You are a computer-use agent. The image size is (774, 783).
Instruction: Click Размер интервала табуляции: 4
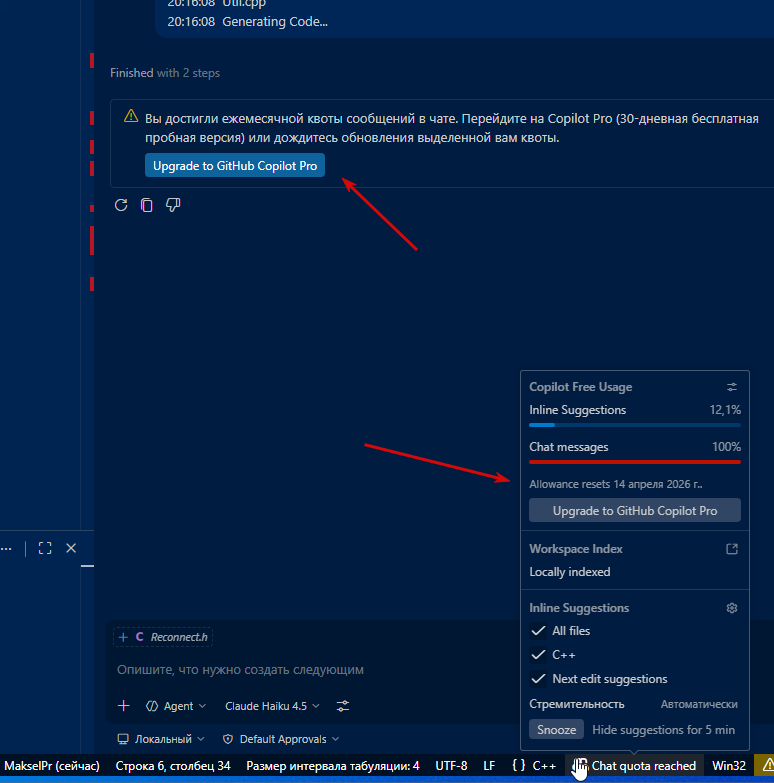(x=333, y=766)
